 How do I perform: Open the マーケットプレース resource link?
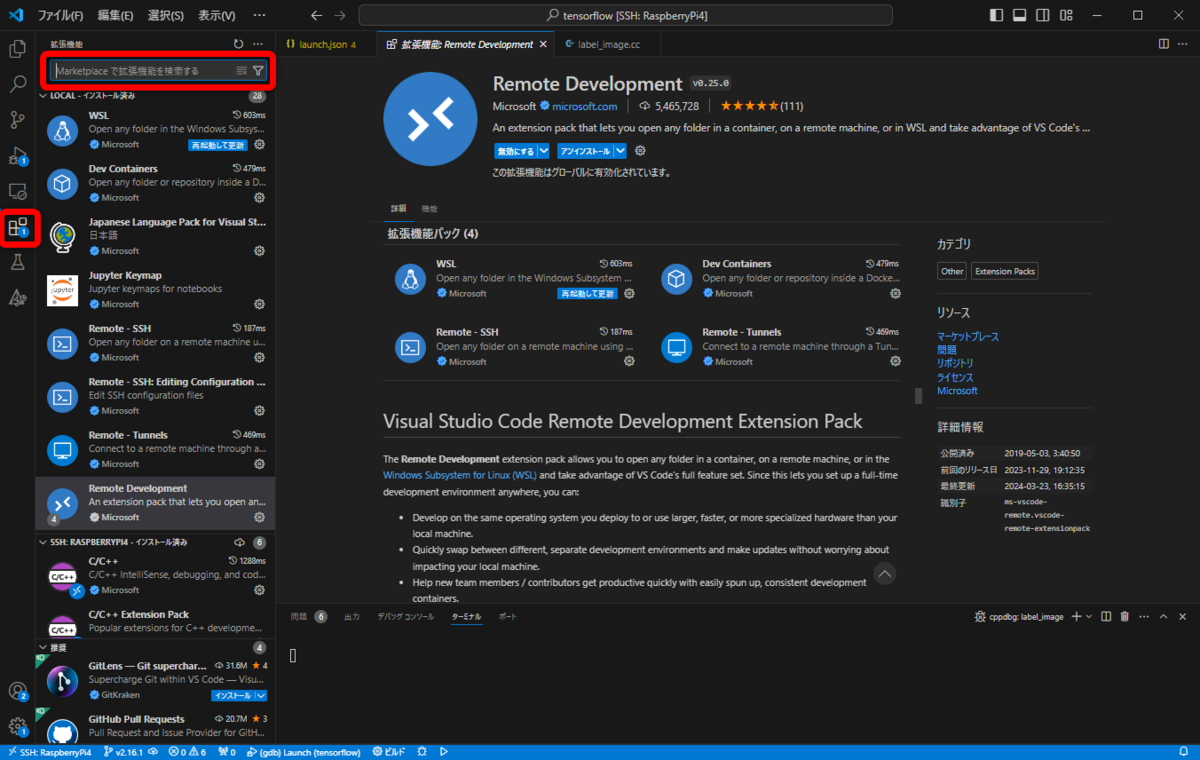coord(967,337)
